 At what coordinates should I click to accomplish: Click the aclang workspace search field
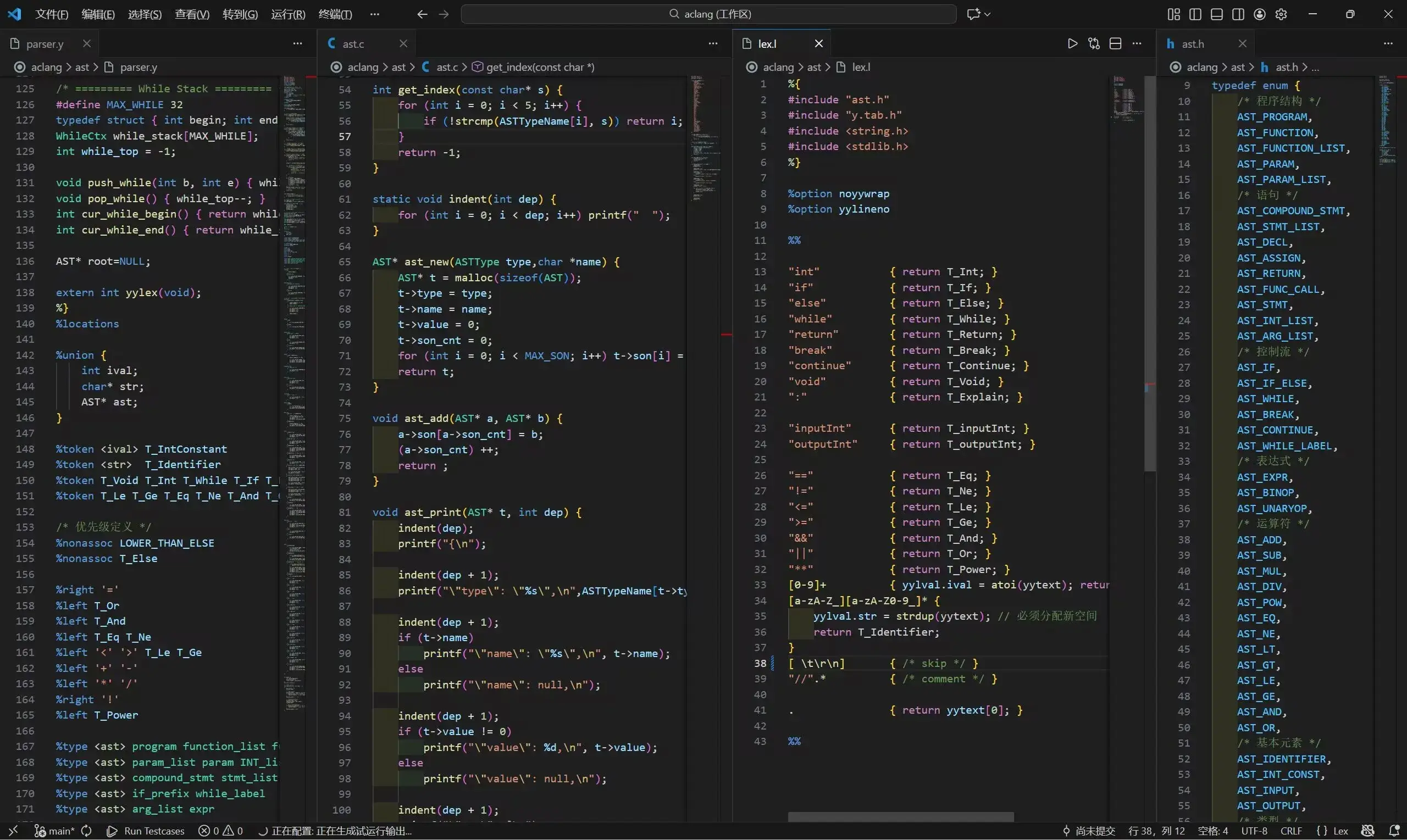708,14
